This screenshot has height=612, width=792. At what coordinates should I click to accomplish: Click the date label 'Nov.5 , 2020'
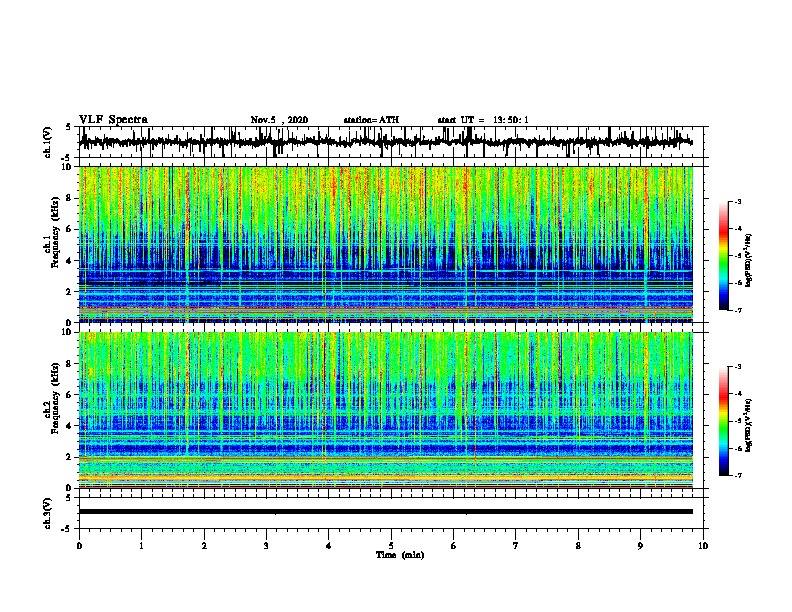pyautogui.click(x=279, y=120)
